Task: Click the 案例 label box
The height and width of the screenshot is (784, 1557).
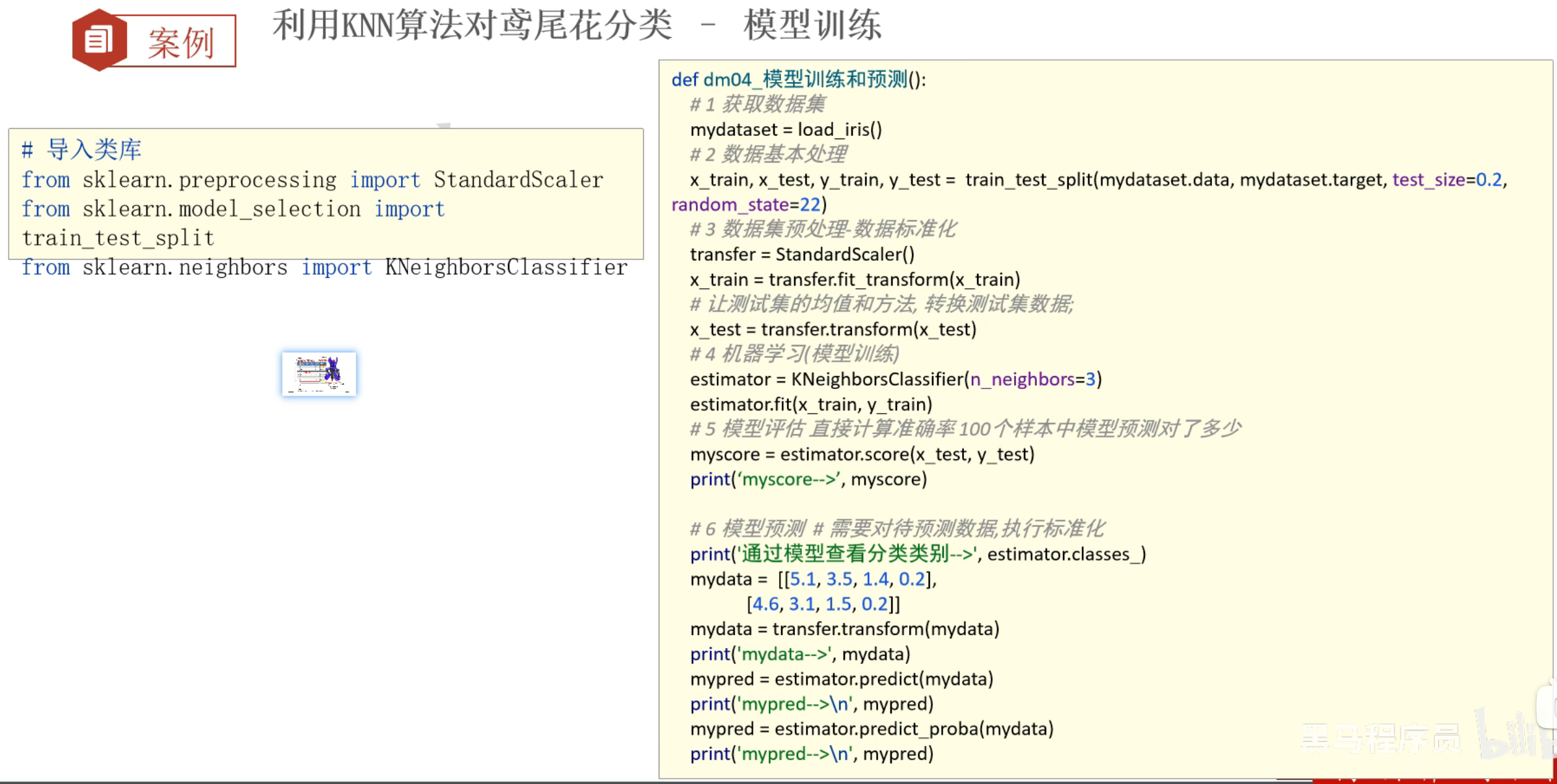Action: [181, 43]
